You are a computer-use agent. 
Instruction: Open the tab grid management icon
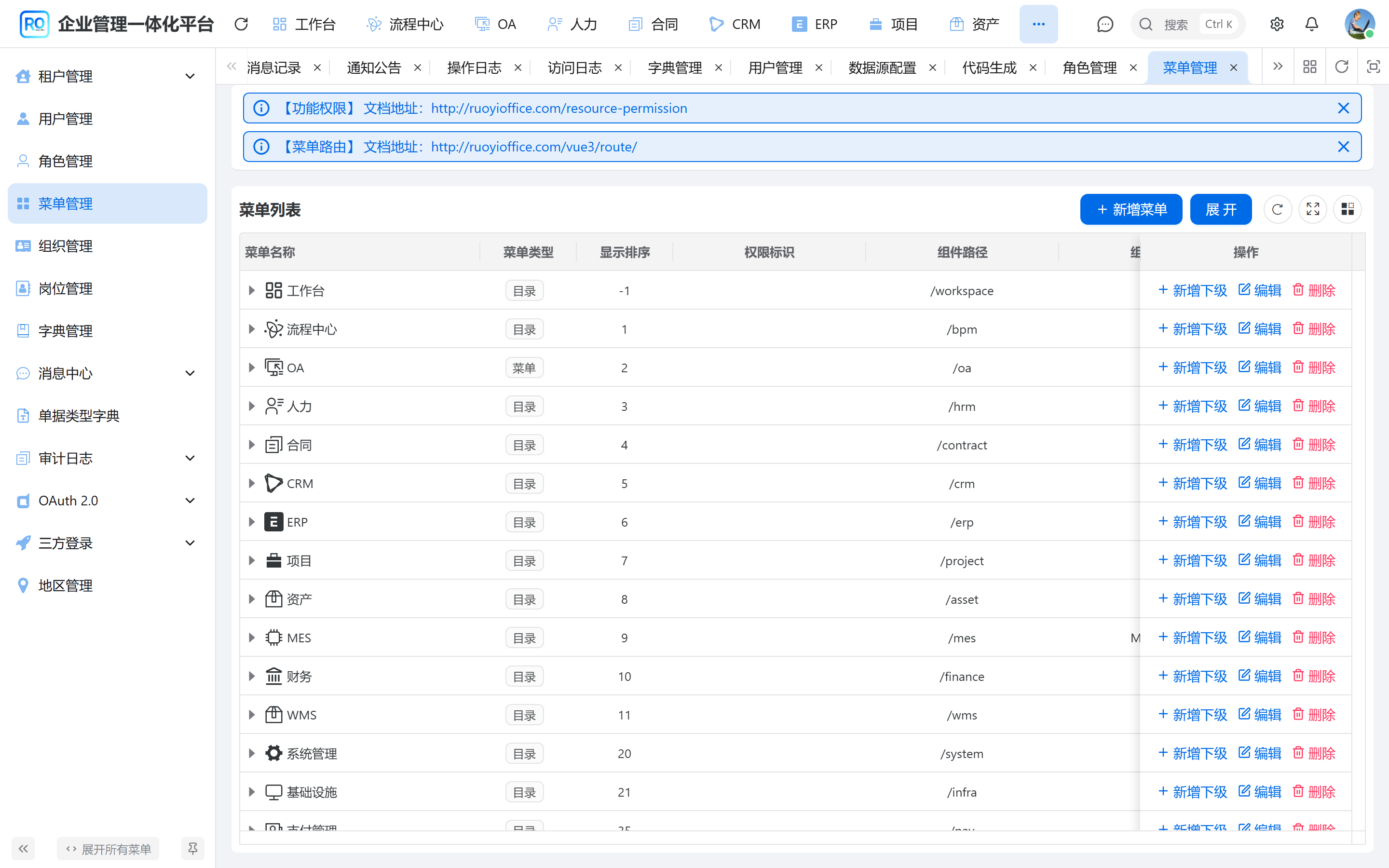[1310, 67]
